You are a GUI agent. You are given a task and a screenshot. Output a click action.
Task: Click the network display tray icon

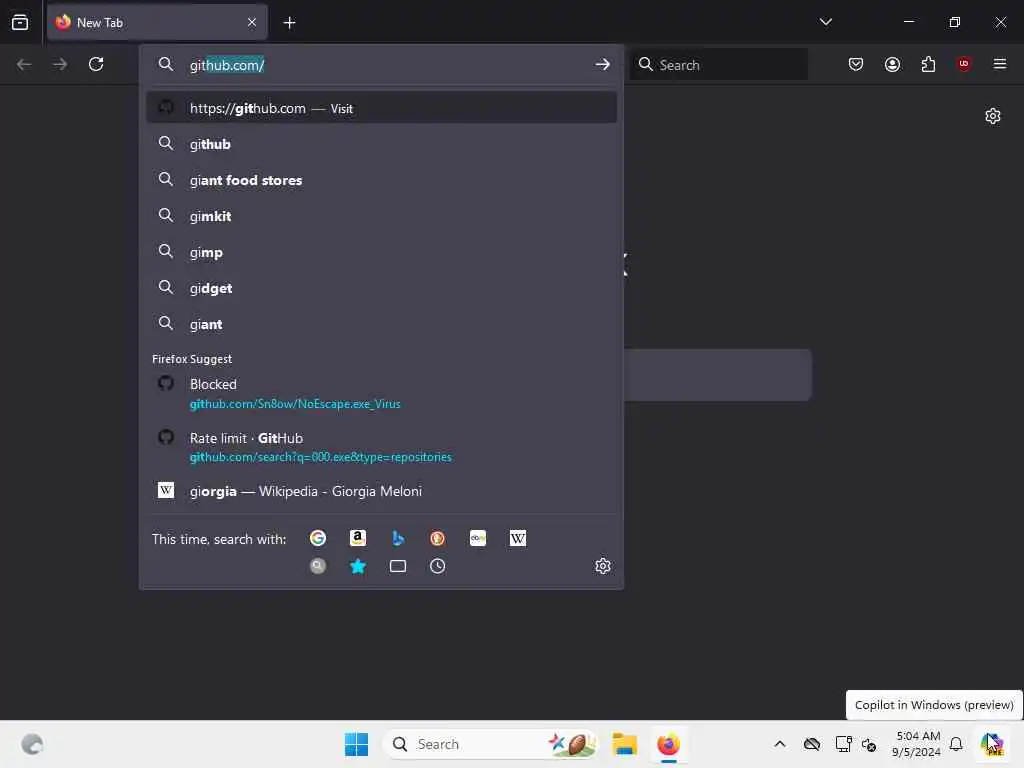pyautogui.click(x=843, y=744)
